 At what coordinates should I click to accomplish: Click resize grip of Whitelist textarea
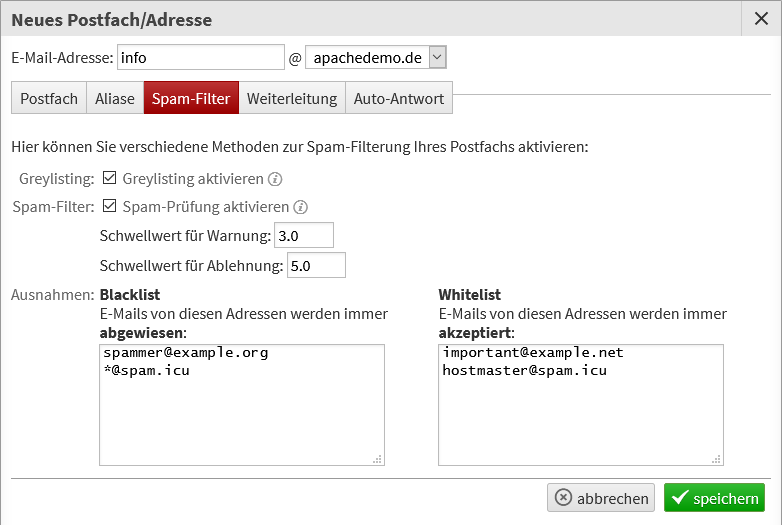(x=717, y=459)
